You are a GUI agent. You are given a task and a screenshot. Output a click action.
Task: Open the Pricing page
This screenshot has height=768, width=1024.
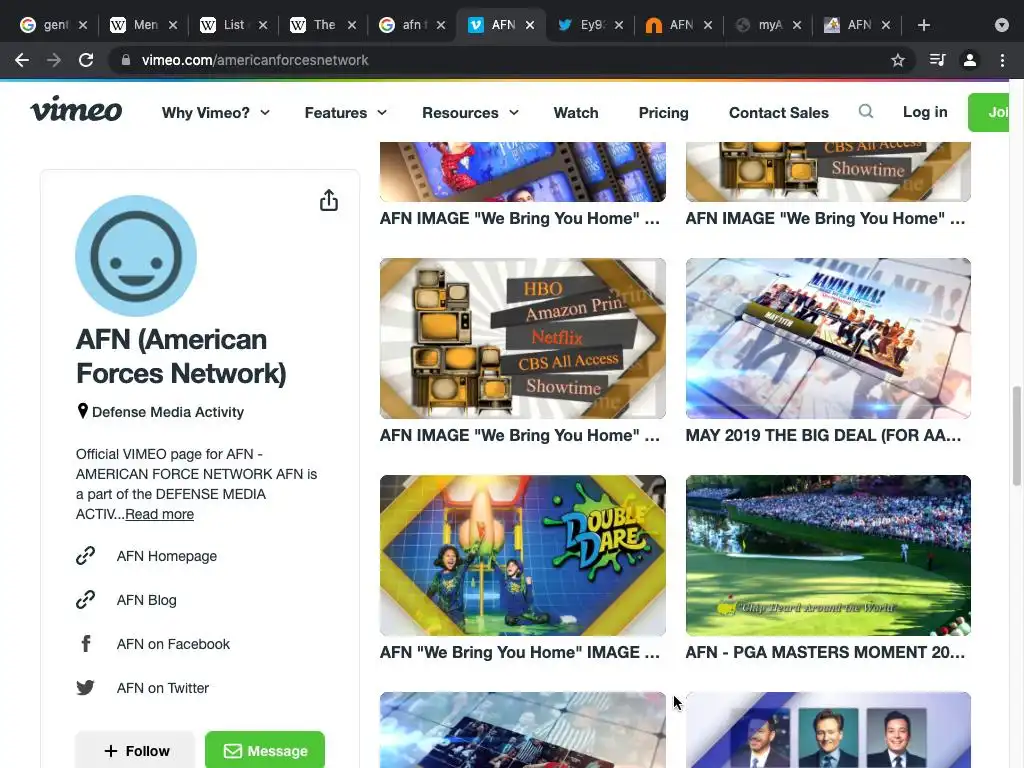pyautogui.click(x=663, y=112)
